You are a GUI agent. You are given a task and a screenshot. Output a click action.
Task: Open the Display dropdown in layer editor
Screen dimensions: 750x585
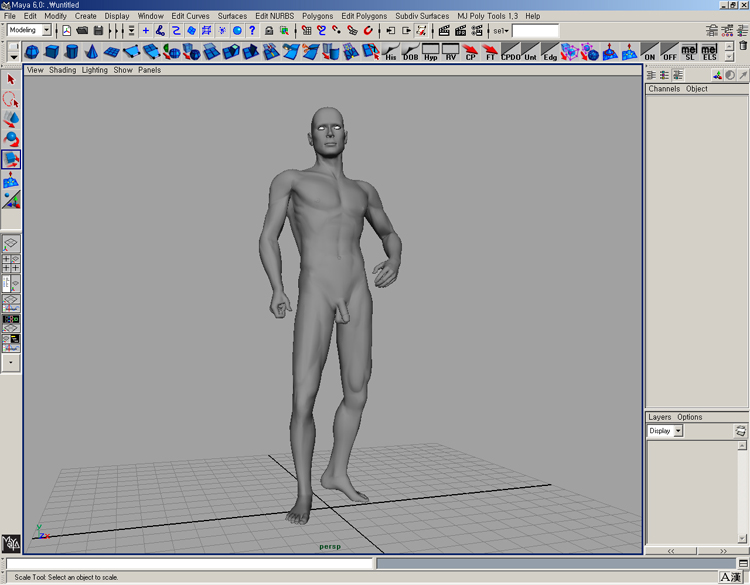click(x=677, y=431)
